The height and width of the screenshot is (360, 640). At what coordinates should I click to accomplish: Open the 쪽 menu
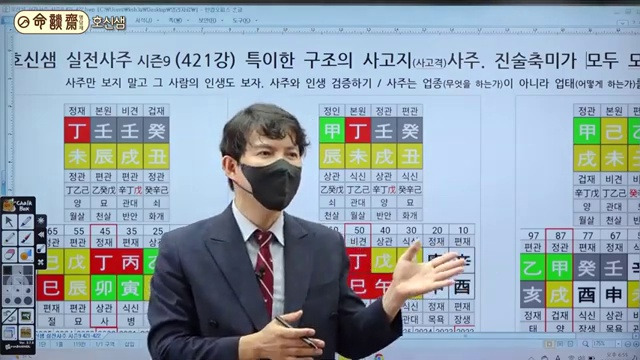pos(176,20)
